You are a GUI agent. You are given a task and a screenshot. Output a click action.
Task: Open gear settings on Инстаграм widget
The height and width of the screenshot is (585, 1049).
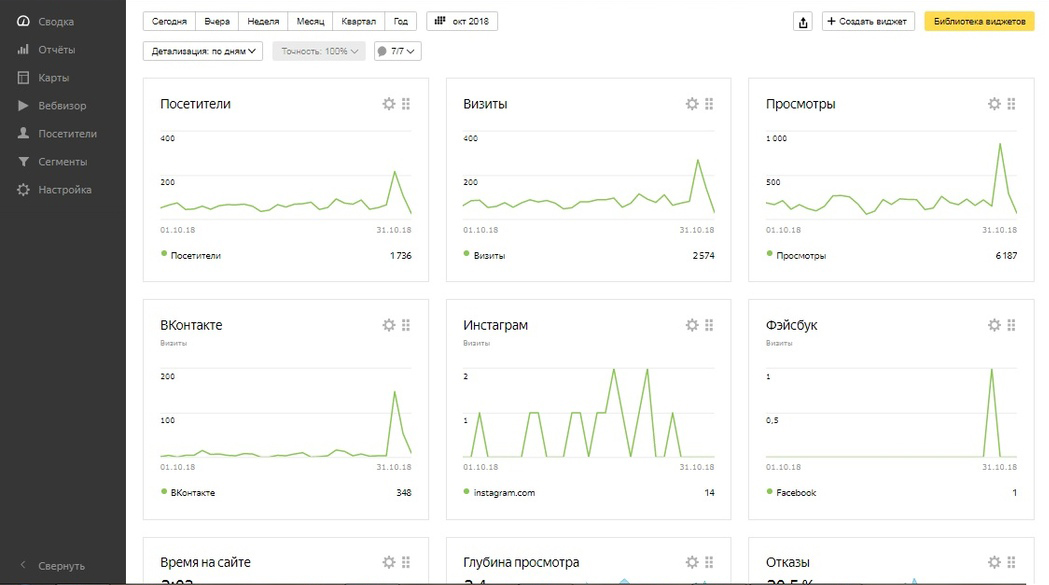click(x=692, y=325)
